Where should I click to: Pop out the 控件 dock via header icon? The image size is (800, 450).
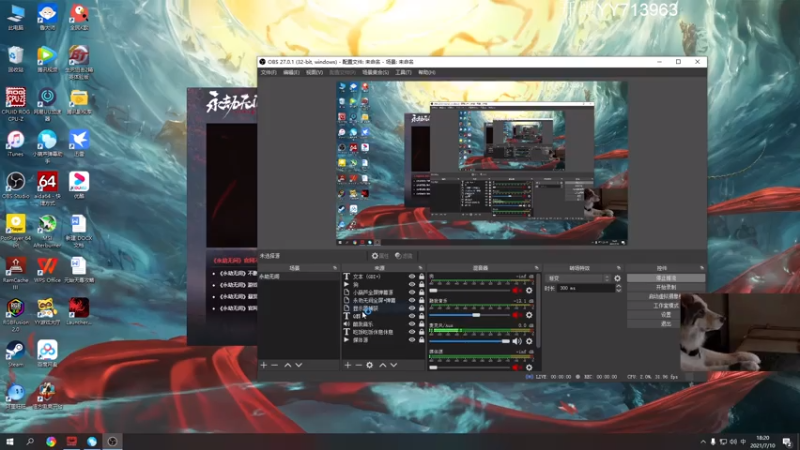pos(702,268)
